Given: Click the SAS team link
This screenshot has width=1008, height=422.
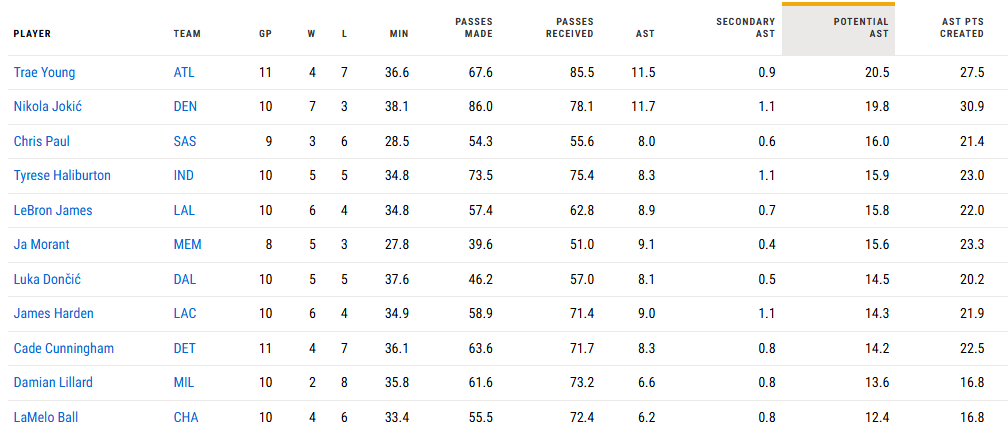Looking at the screenshot, I should pyautogui.click(x=185, y=142).
